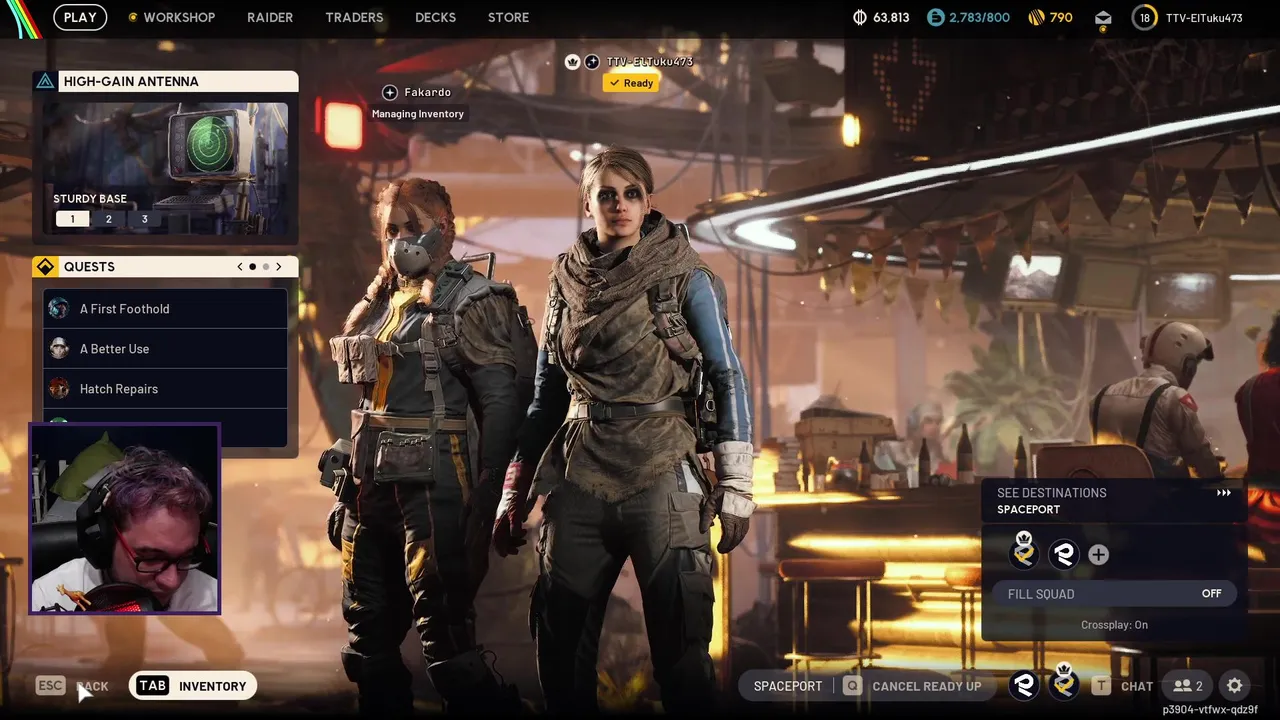Add squad member with plus button
This screenshot has height=720, width=1280.
[x=1098, y=554]
